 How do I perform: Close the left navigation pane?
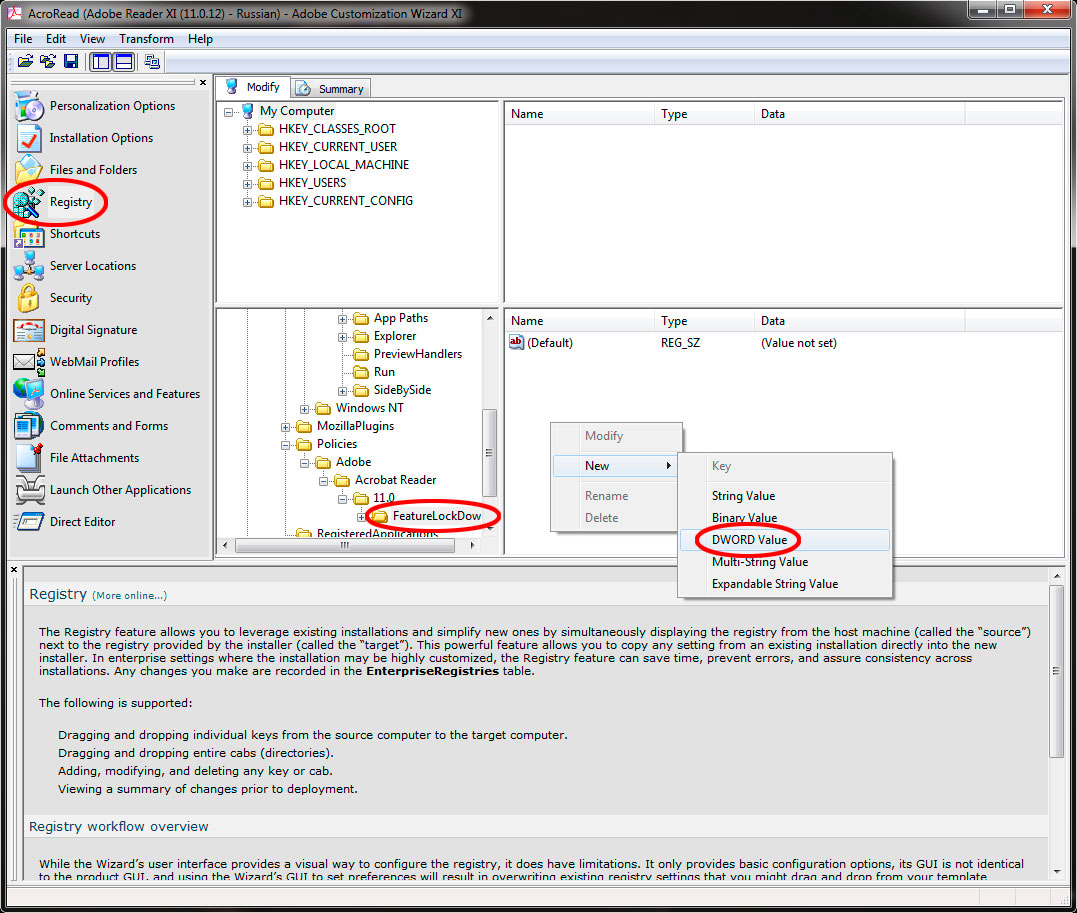click(203, 82)
